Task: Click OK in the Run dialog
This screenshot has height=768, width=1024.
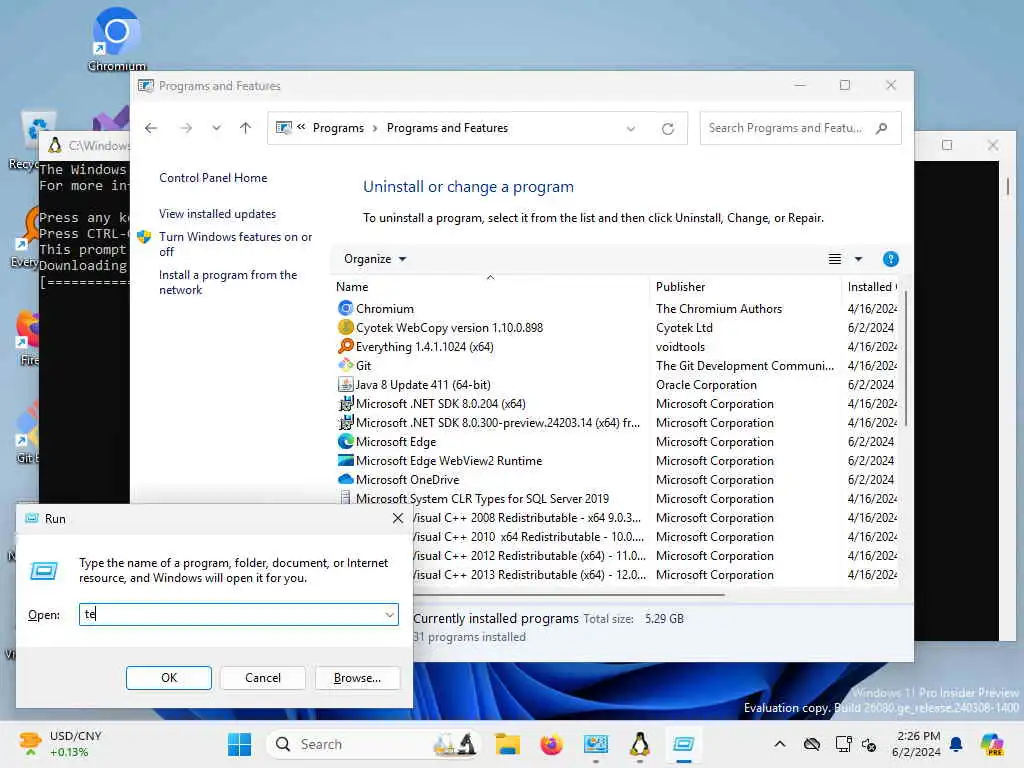Action: click(x=168, y=678)
